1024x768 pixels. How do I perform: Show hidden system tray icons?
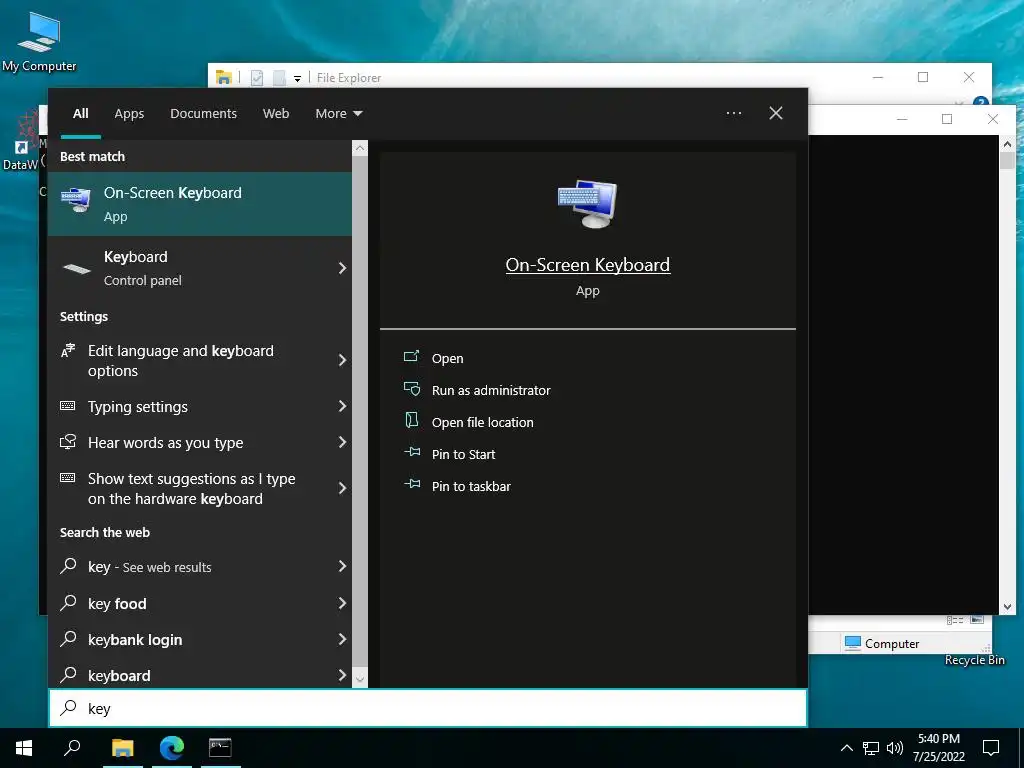coord(846,748)
